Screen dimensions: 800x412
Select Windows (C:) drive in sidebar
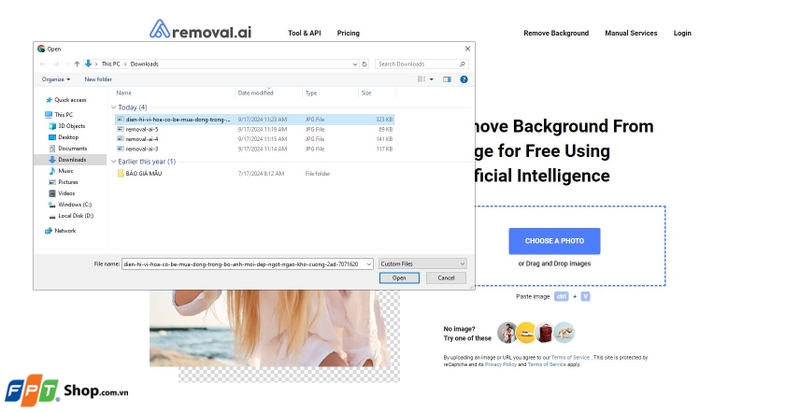coord(70,204)
